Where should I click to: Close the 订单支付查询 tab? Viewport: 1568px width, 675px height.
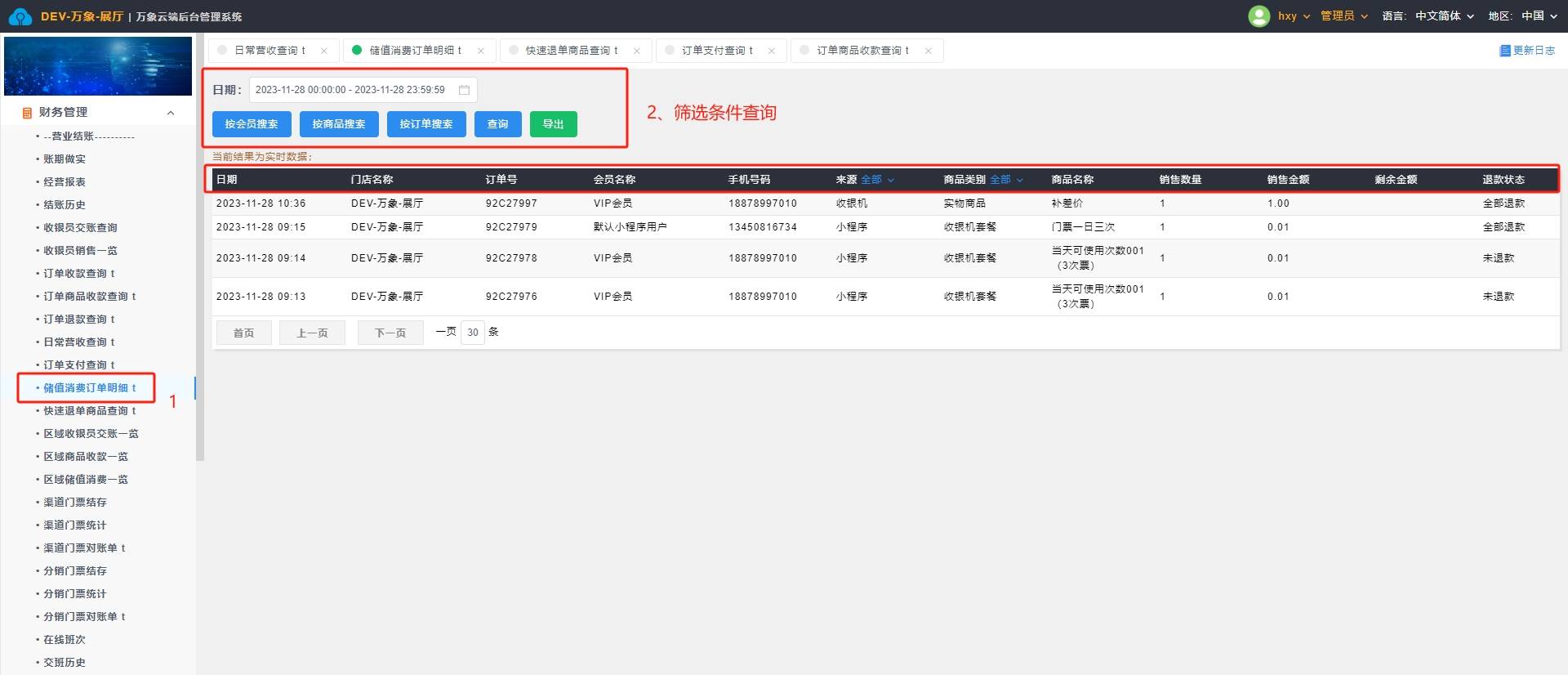[772, 51]
